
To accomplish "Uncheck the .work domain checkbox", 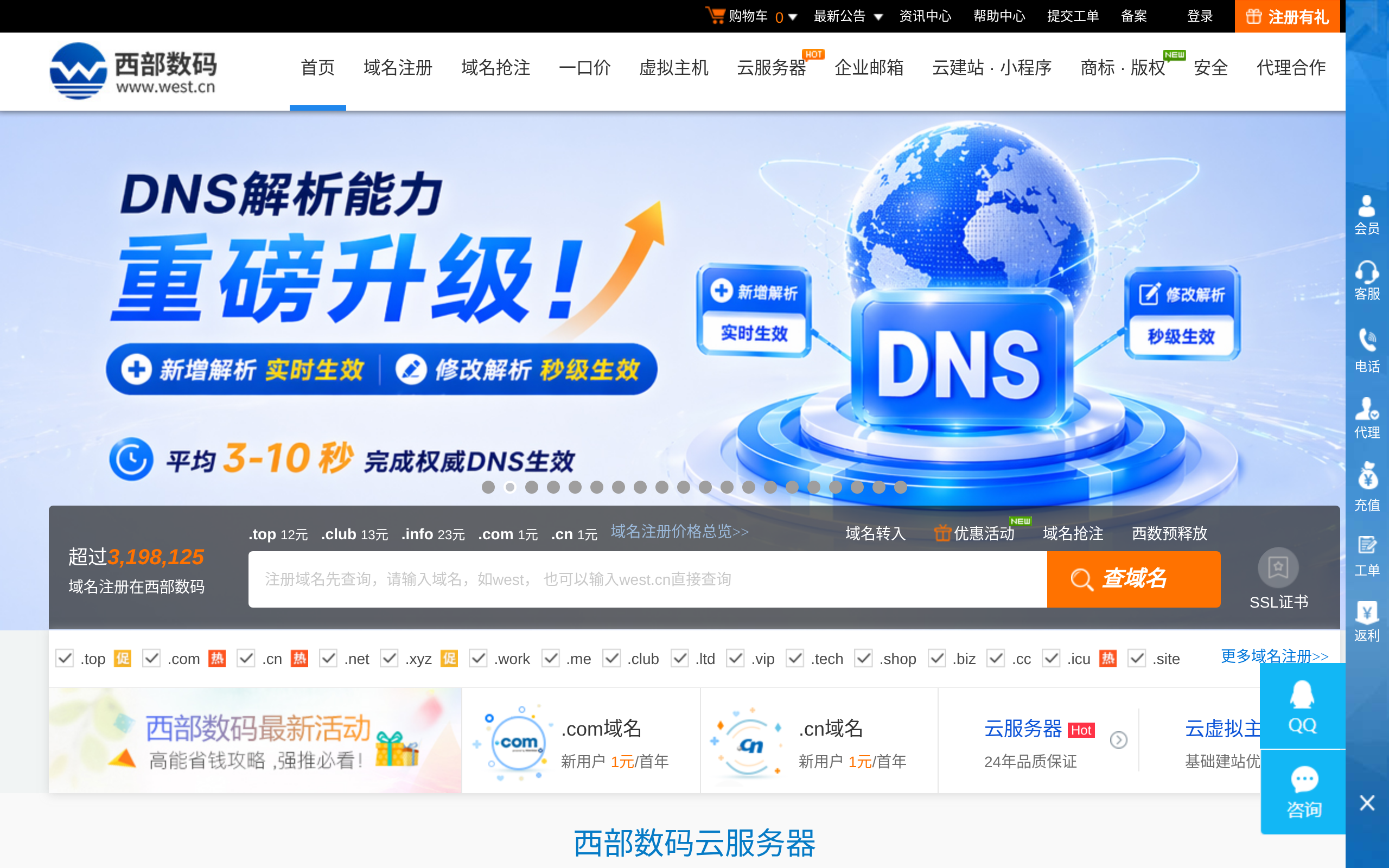I will pyautogui.click(x=478, y=659).
